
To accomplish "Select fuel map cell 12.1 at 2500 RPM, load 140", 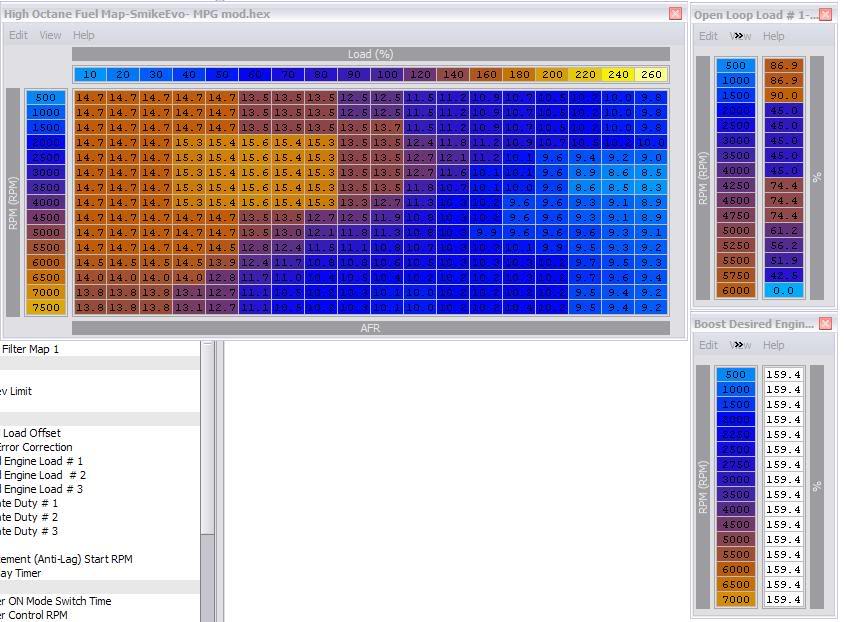I will tap(453, 157).
